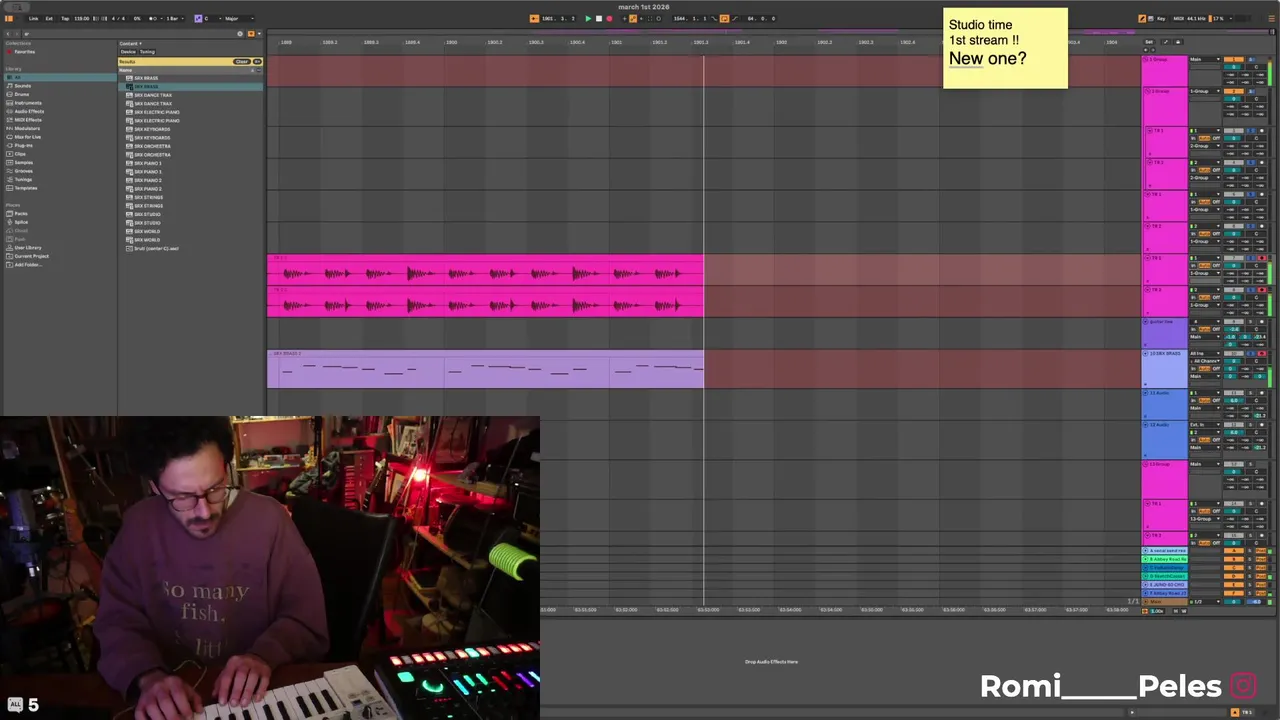1280x720 pixels.
Task: Open the Plug-ins browser category
Action: coord(21,145)
